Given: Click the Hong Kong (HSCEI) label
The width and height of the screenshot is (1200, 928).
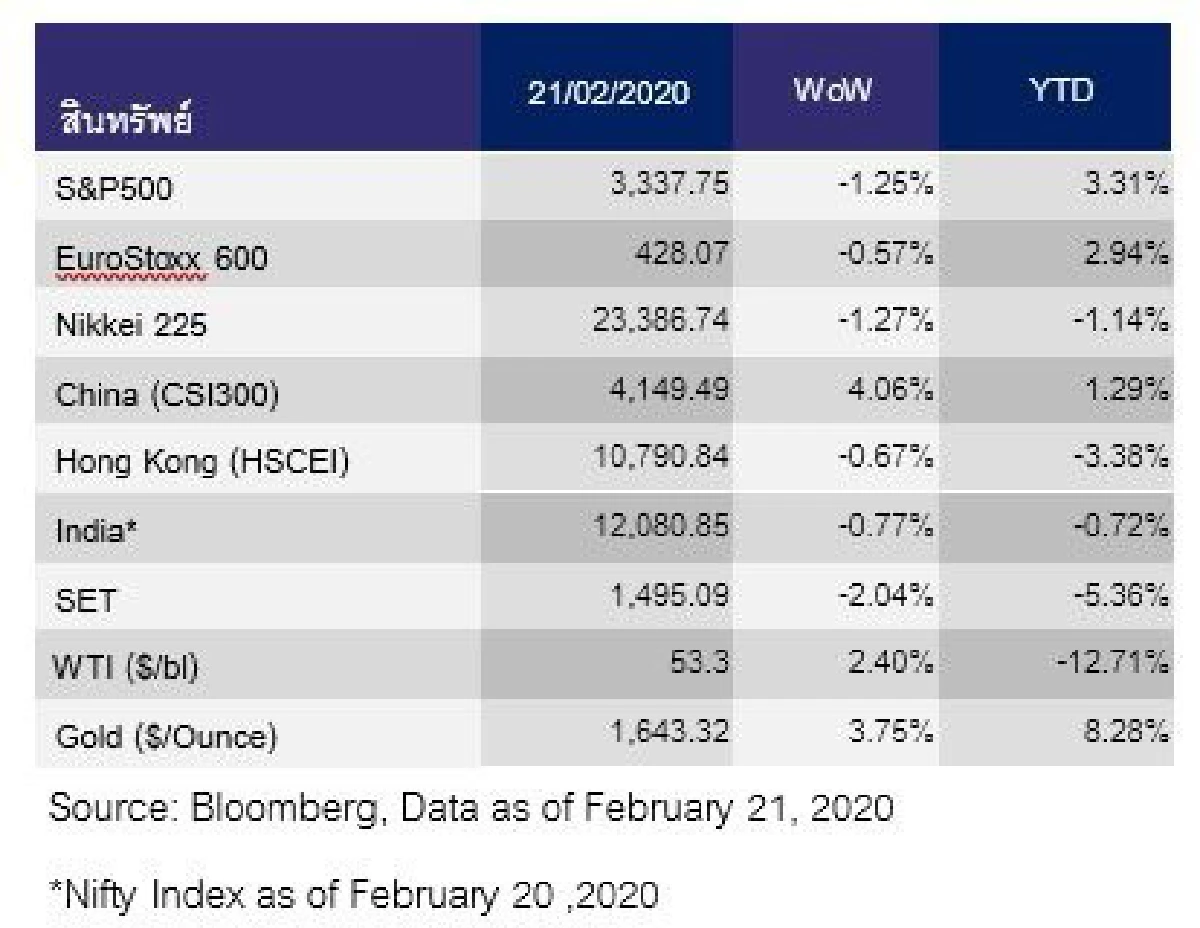Looking at the screenshot, I should point(201,463).
